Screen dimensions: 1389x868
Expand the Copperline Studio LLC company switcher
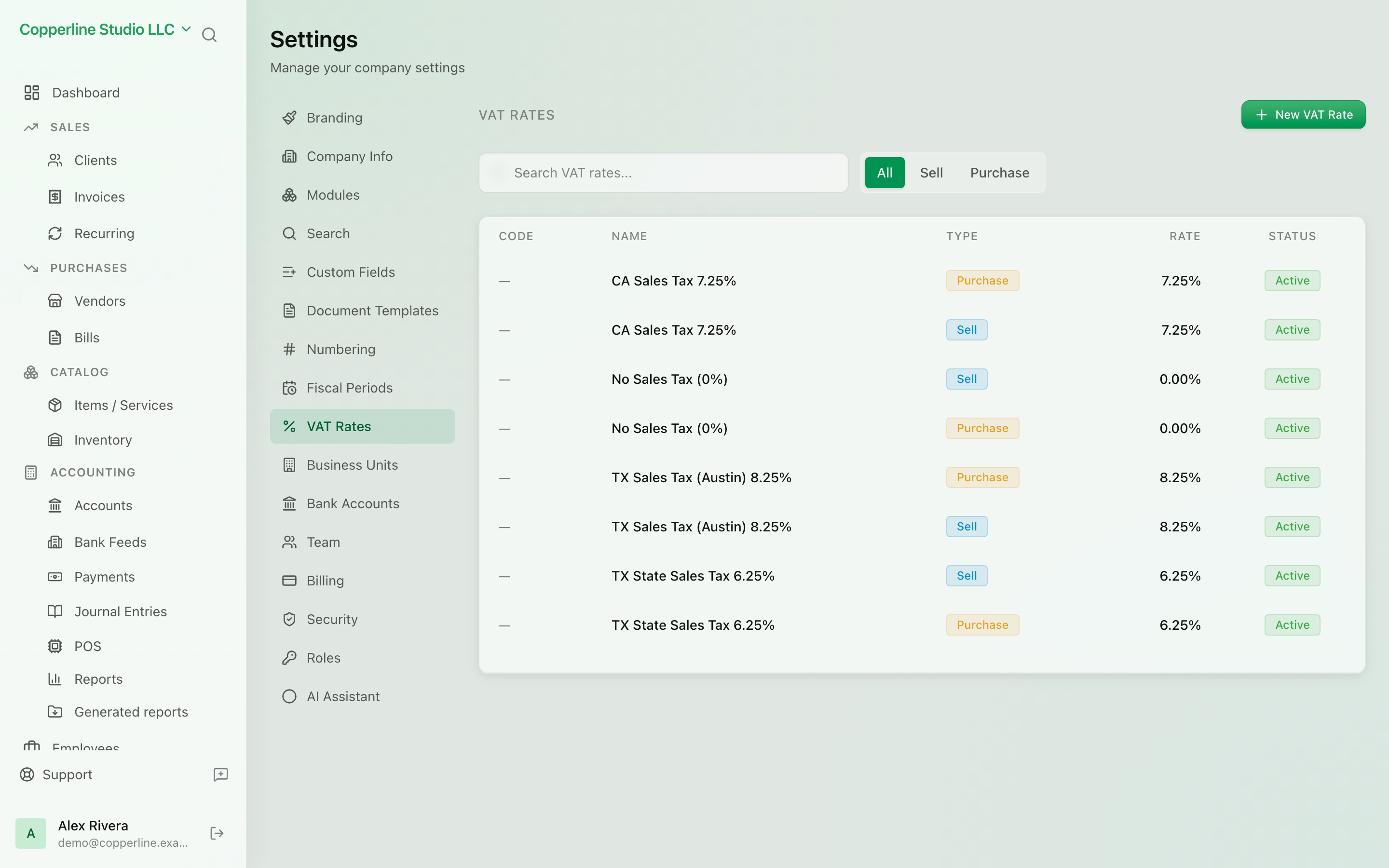105,29
